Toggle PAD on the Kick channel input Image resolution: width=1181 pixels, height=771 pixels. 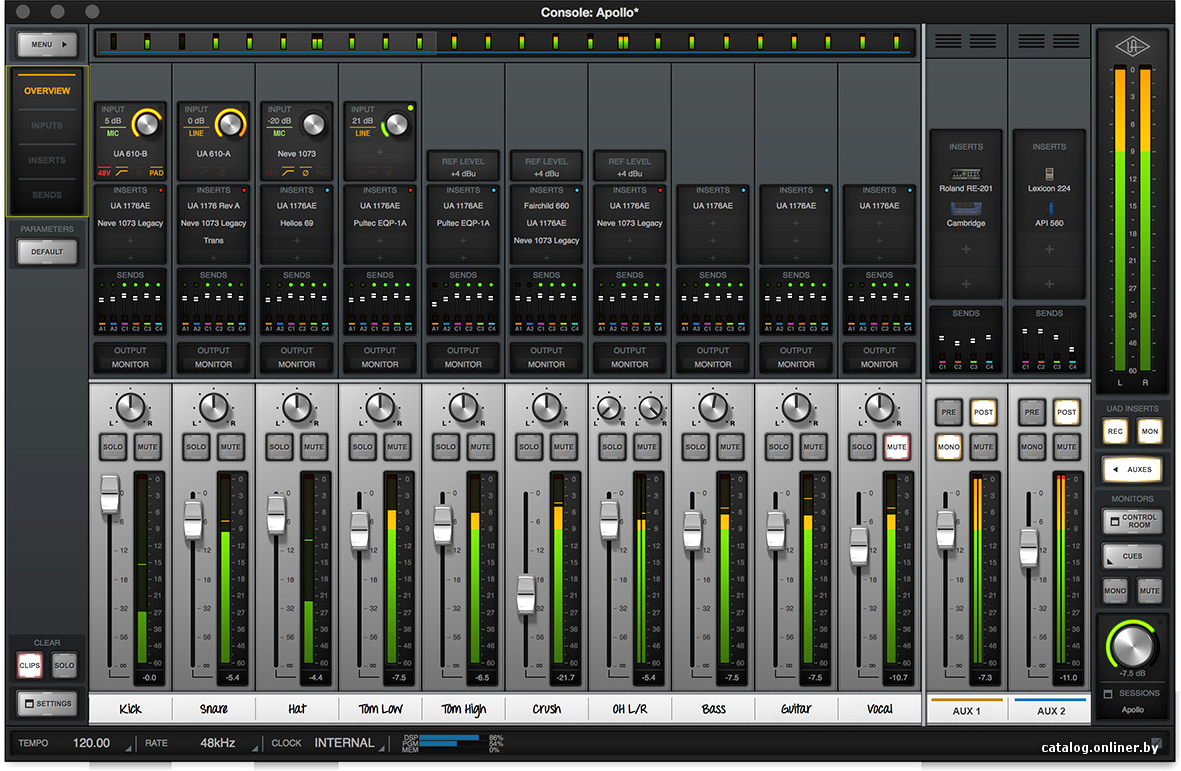[156, 173]
